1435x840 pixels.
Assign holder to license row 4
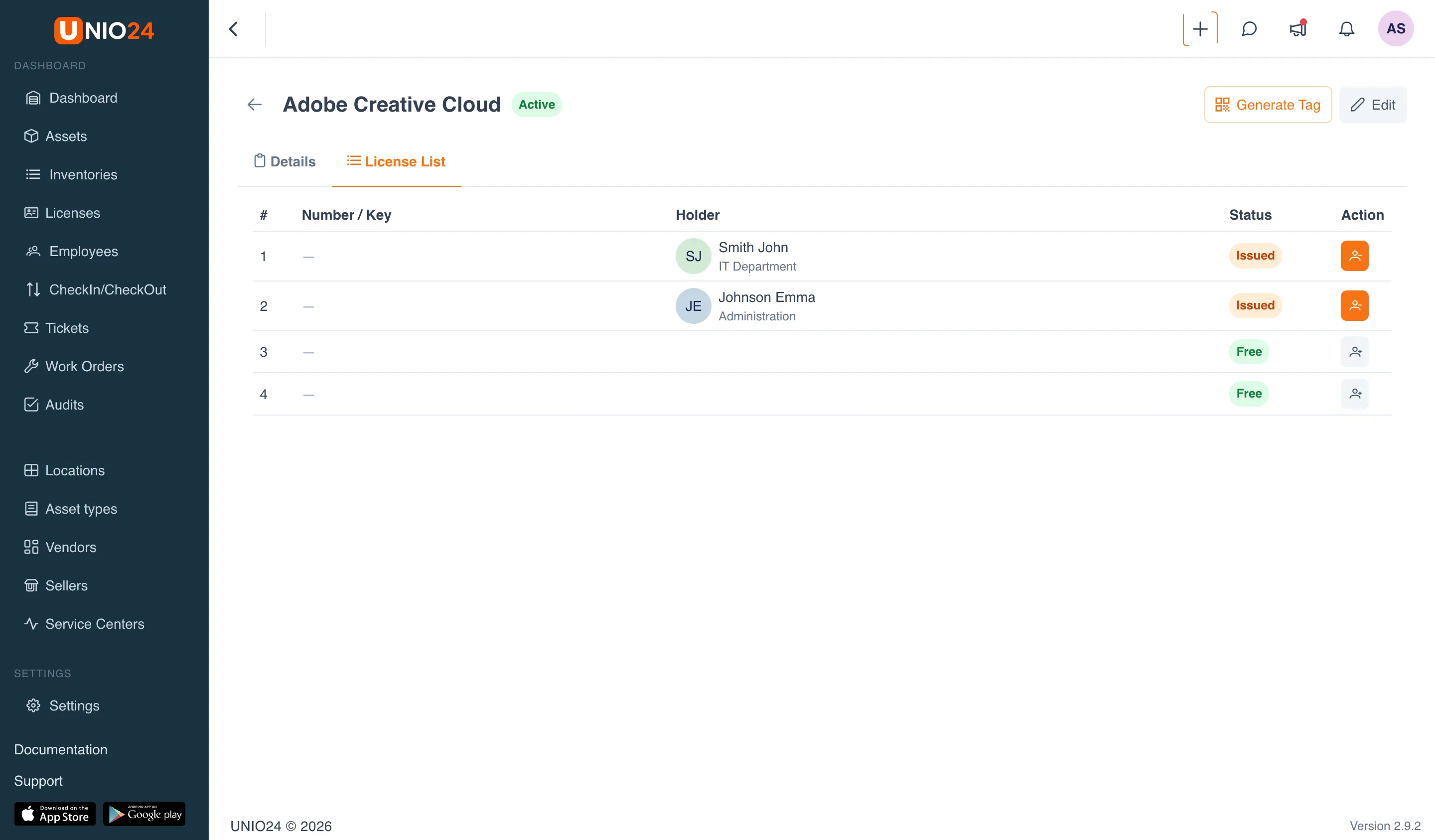[x=1354, y=394]
